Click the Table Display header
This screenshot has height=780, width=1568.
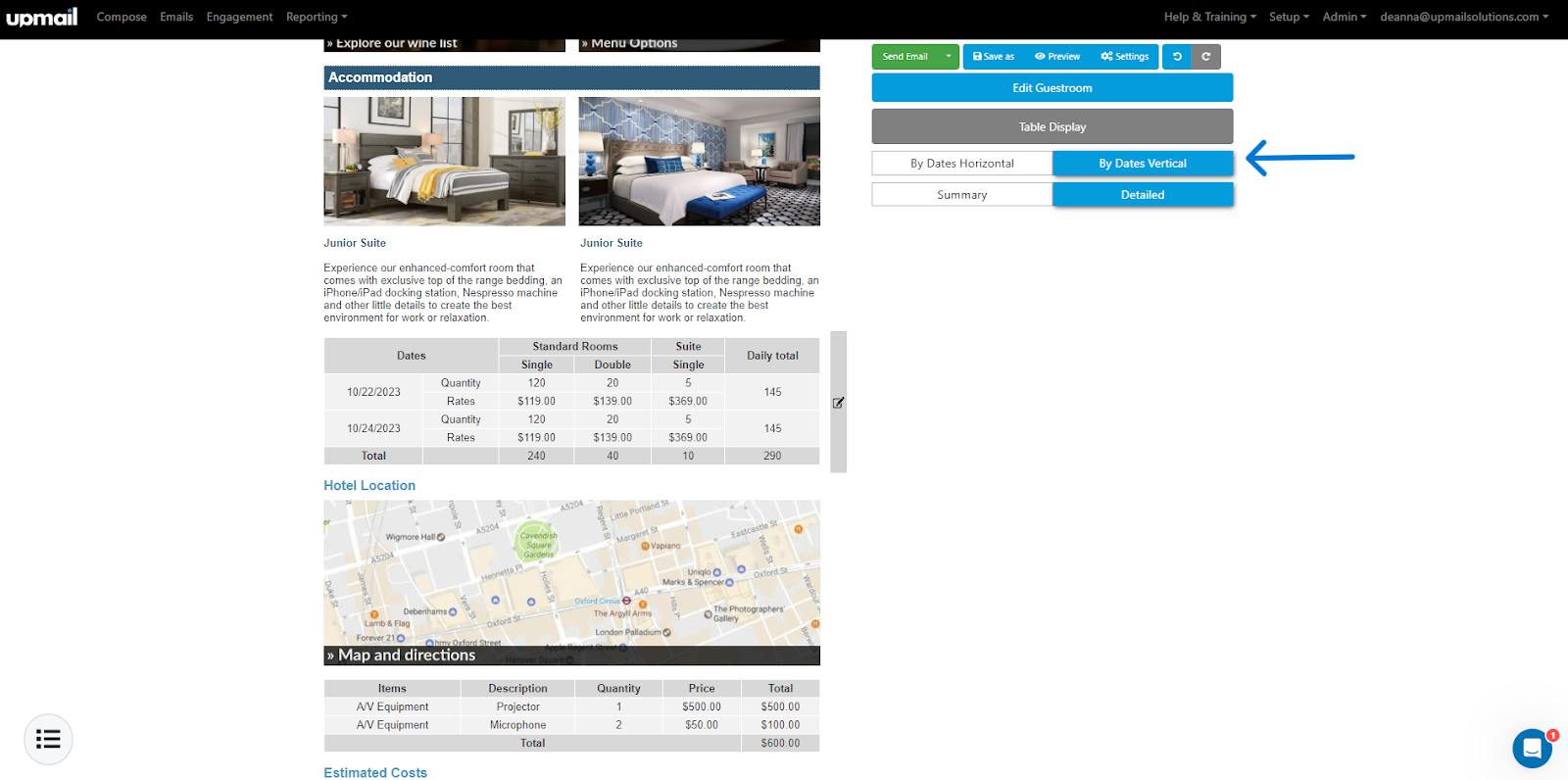point(1053,126)
